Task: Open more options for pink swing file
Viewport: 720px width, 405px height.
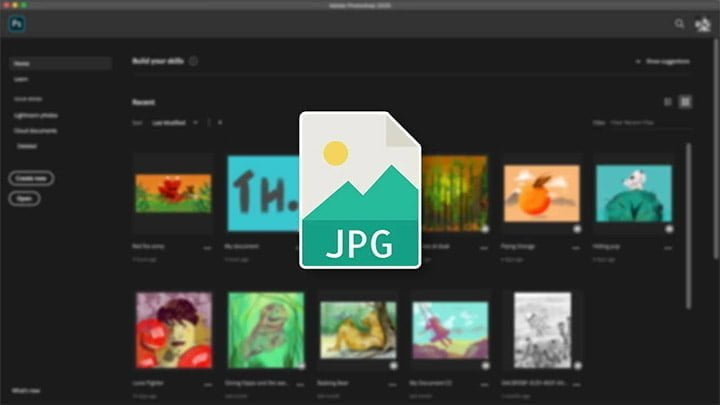Action: [x=484, y=384]
